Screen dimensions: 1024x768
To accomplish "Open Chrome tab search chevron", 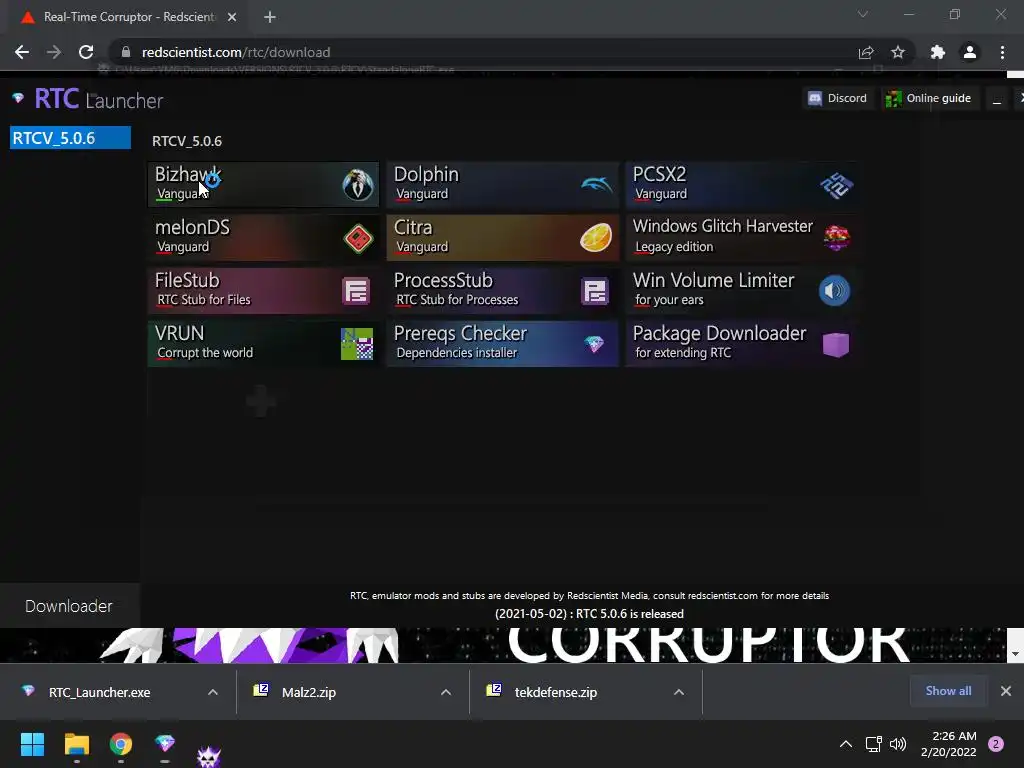I will [863, 14].
